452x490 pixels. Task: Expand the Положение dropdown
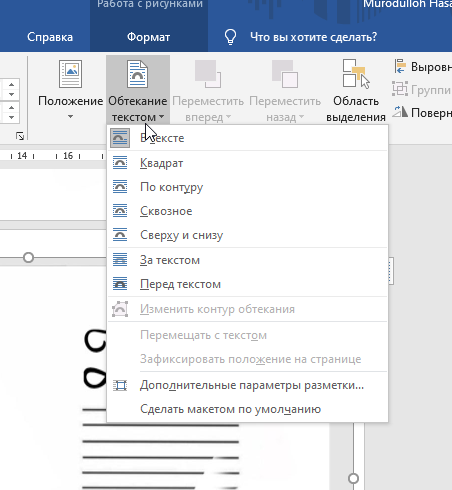[70, 89]
